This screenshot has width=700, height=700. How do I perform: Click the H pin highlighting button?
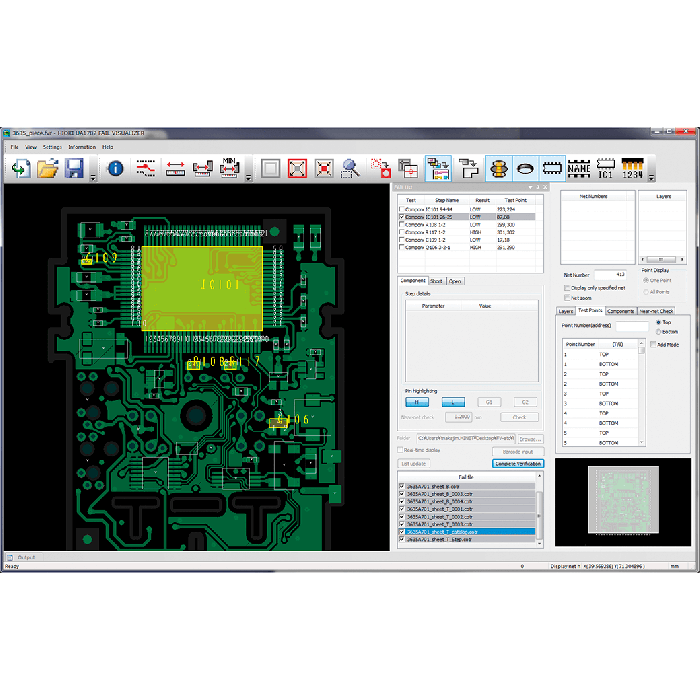417,402
